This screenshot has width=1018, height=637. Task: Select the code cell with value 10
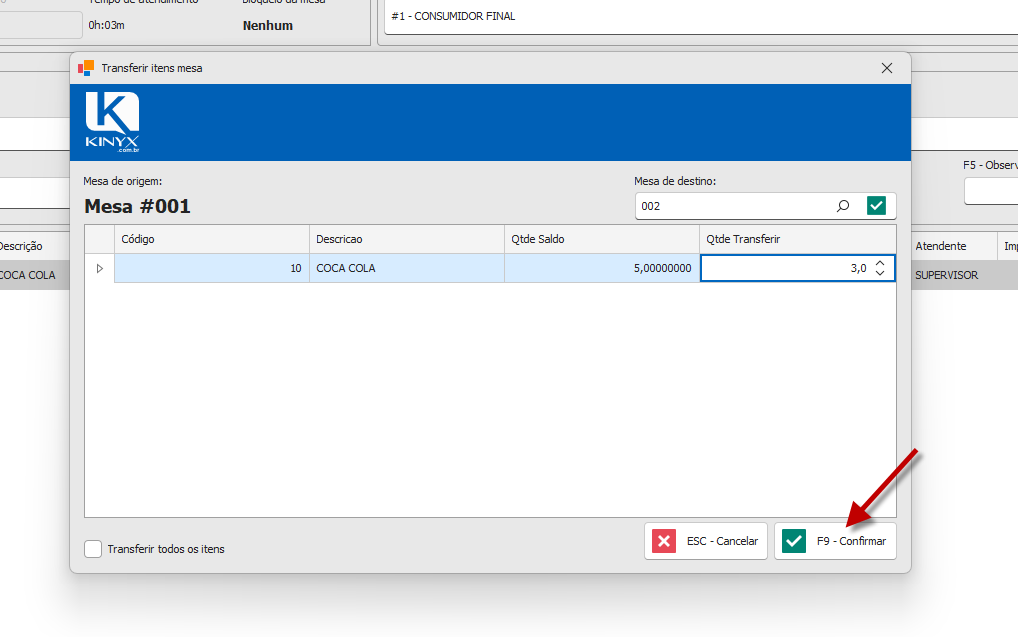click(x=212, y=268)
